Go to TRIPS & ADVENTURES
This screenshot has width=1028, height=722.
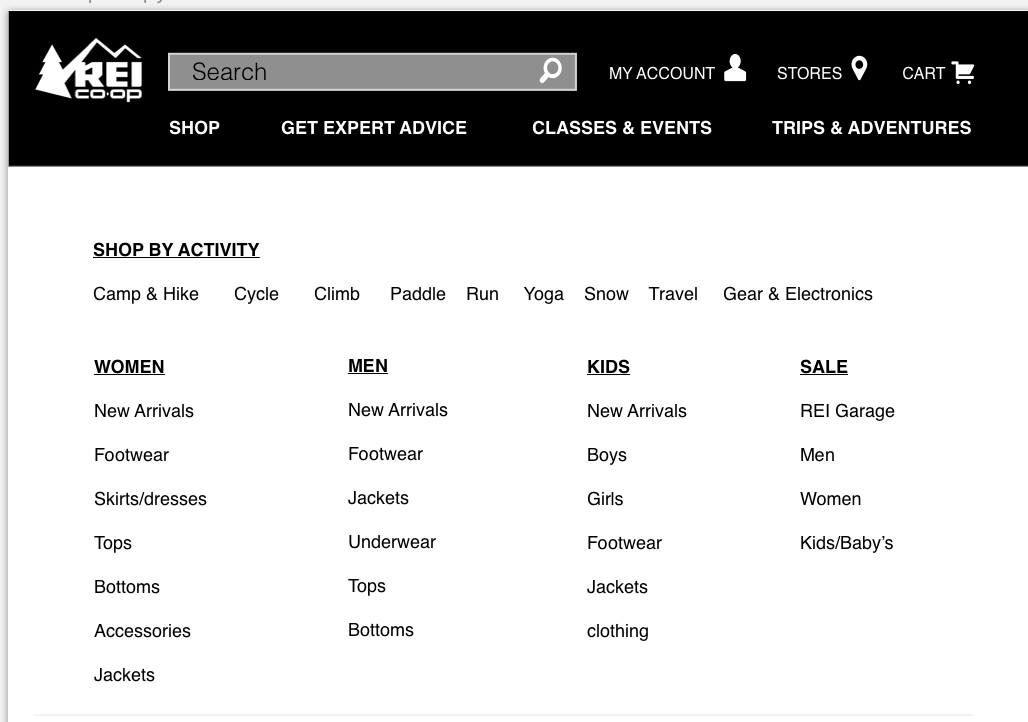871,127
